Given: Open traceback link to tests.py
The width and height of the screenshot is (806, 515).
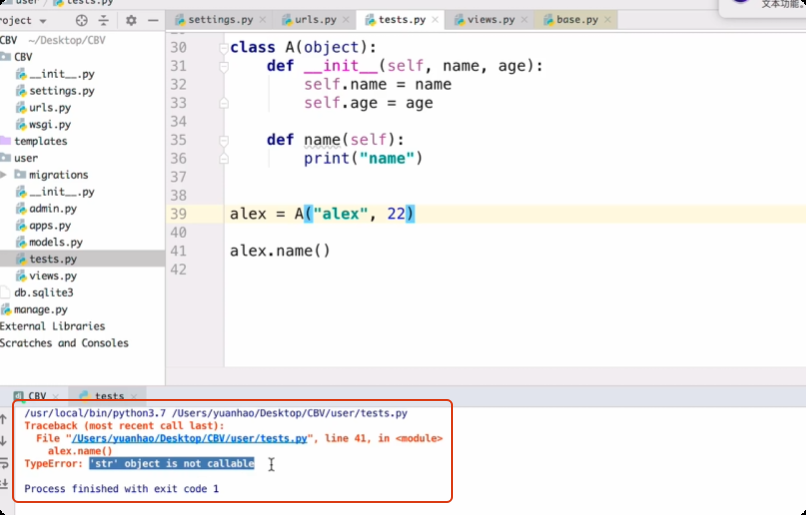Looking at the screenshot, I should 190,438.
